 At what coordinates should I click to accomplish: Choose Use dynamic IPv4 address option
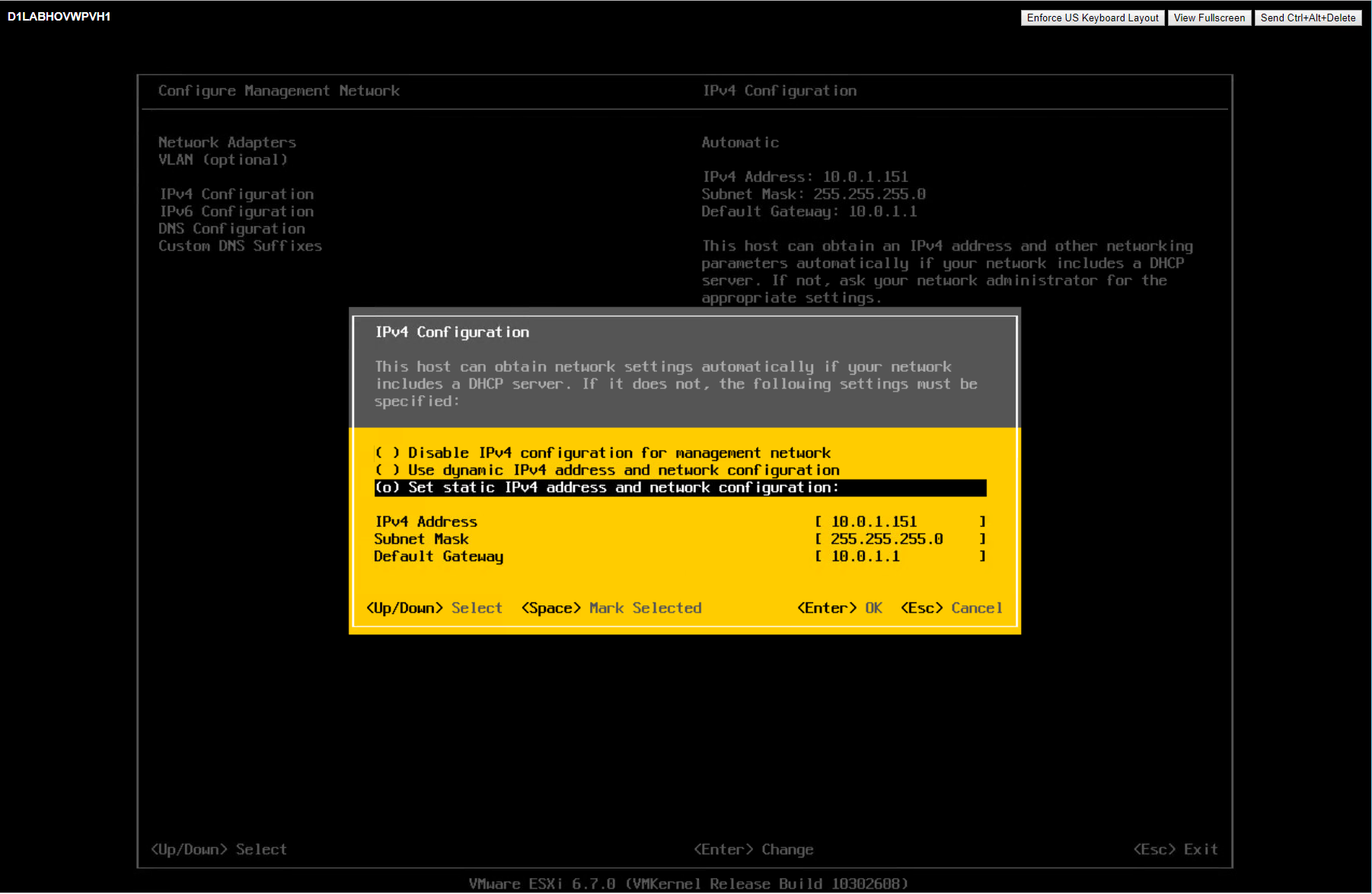[x=607, y=471]
